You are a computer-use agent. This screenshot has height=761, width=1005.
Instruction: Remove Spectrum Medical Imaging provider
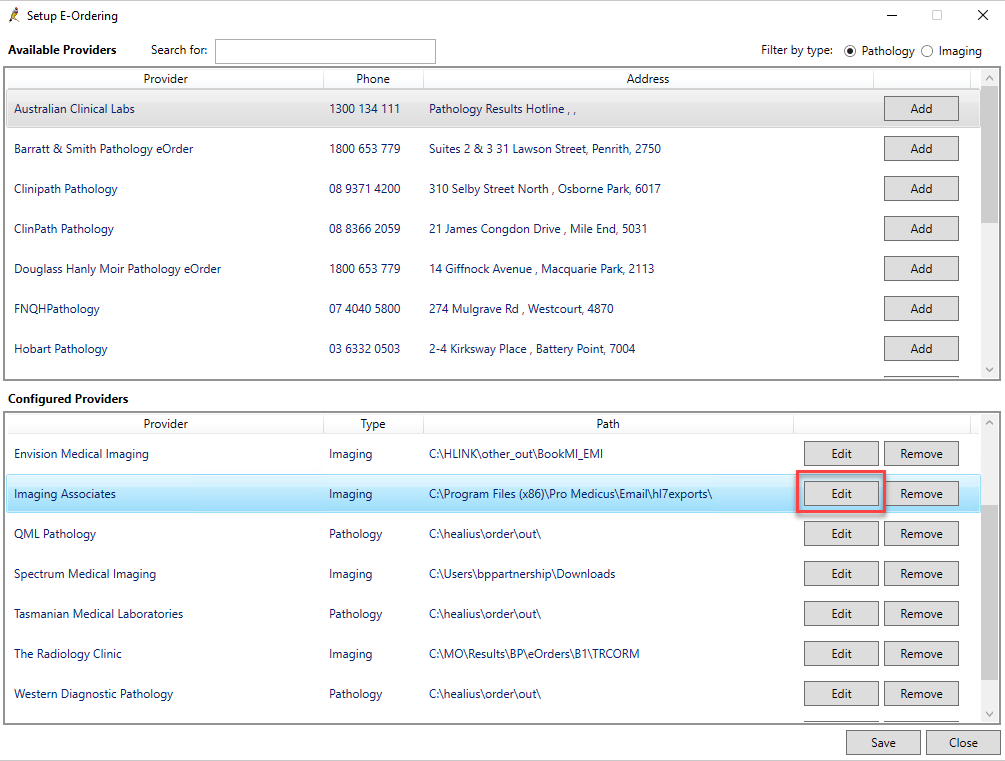tap(921, 574)
